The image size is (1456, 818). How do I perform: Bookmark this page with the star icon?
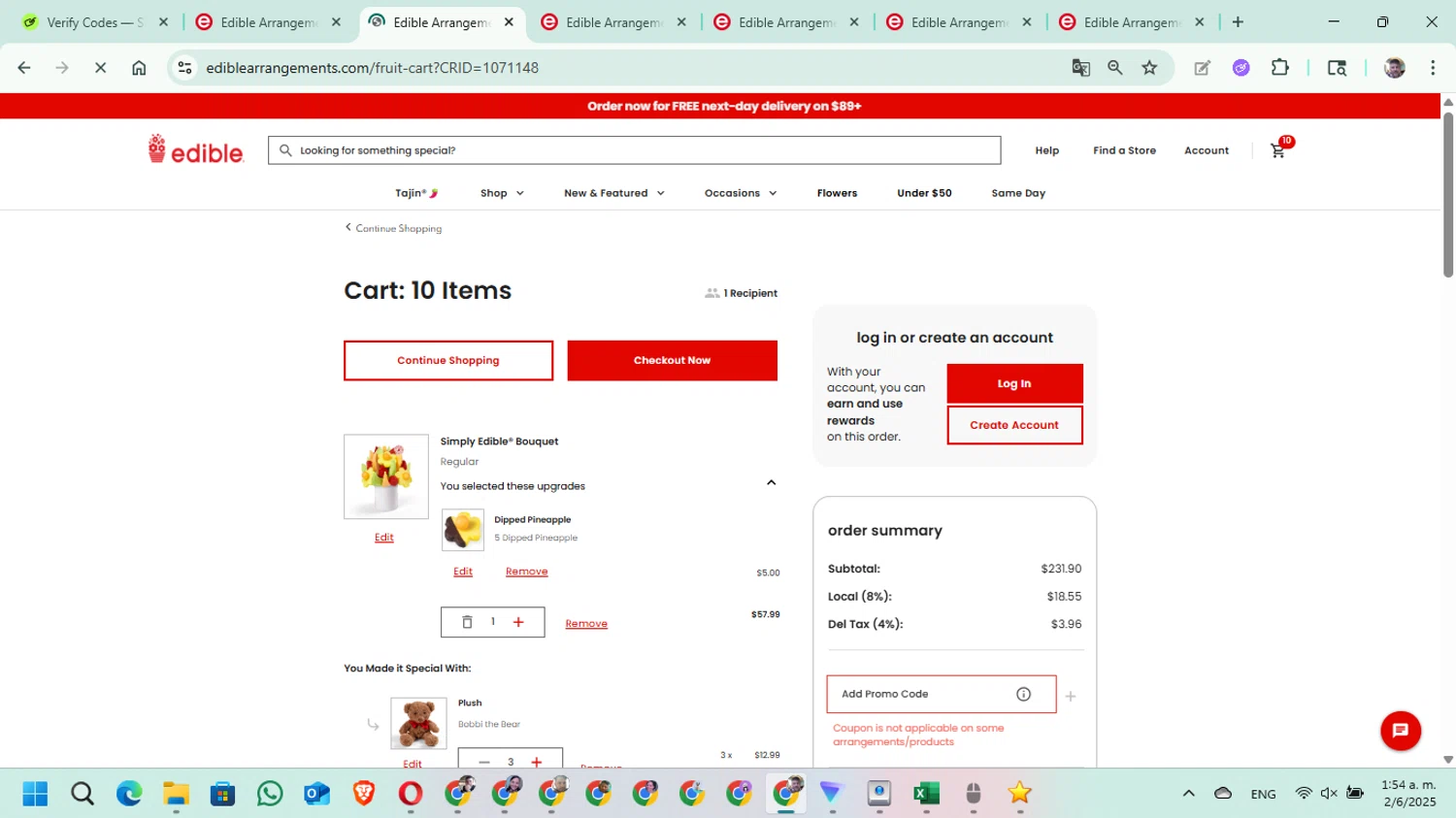pos(1149,68)
